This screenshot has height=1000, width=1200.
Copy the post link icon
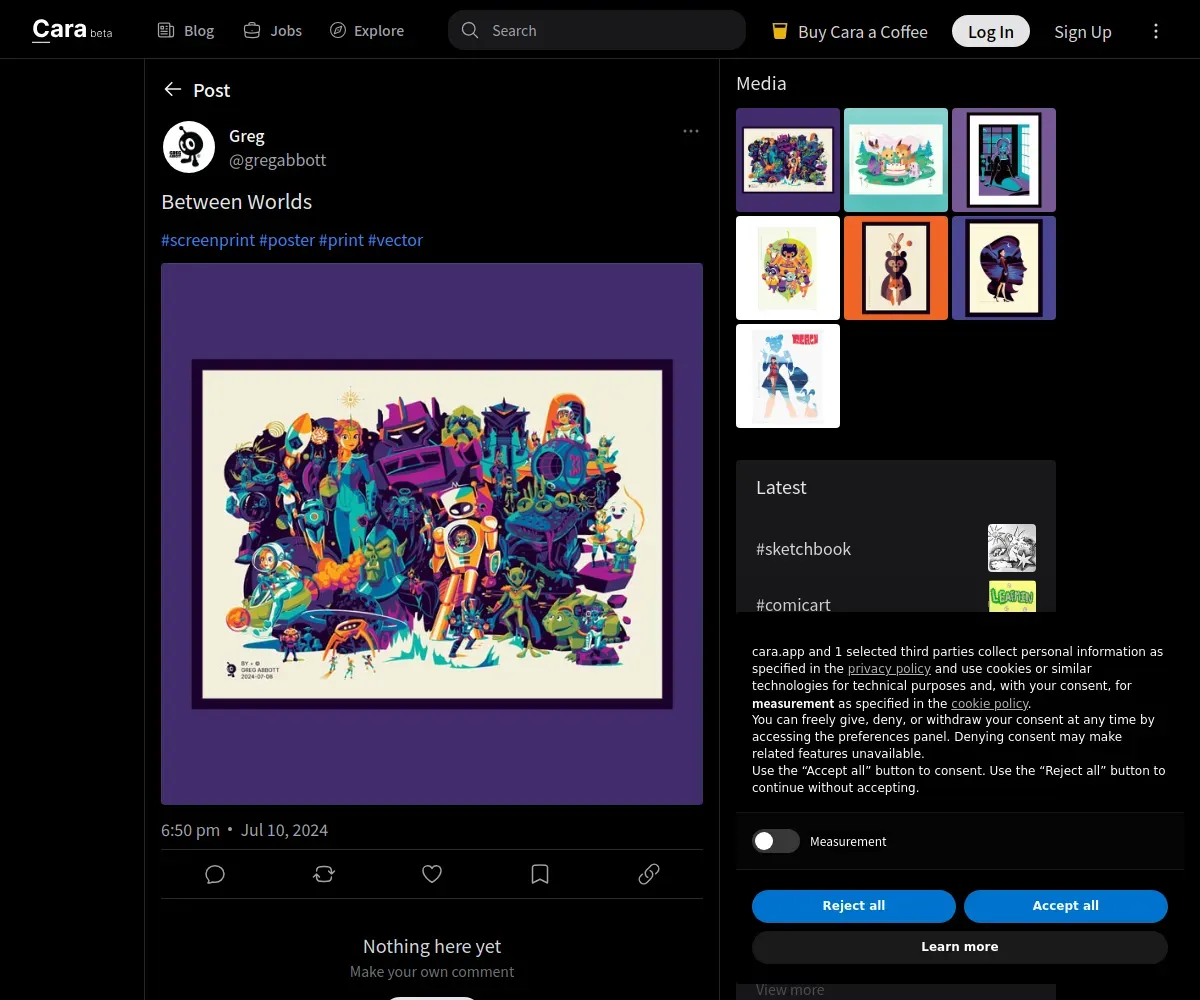click(x=649, y=874)
